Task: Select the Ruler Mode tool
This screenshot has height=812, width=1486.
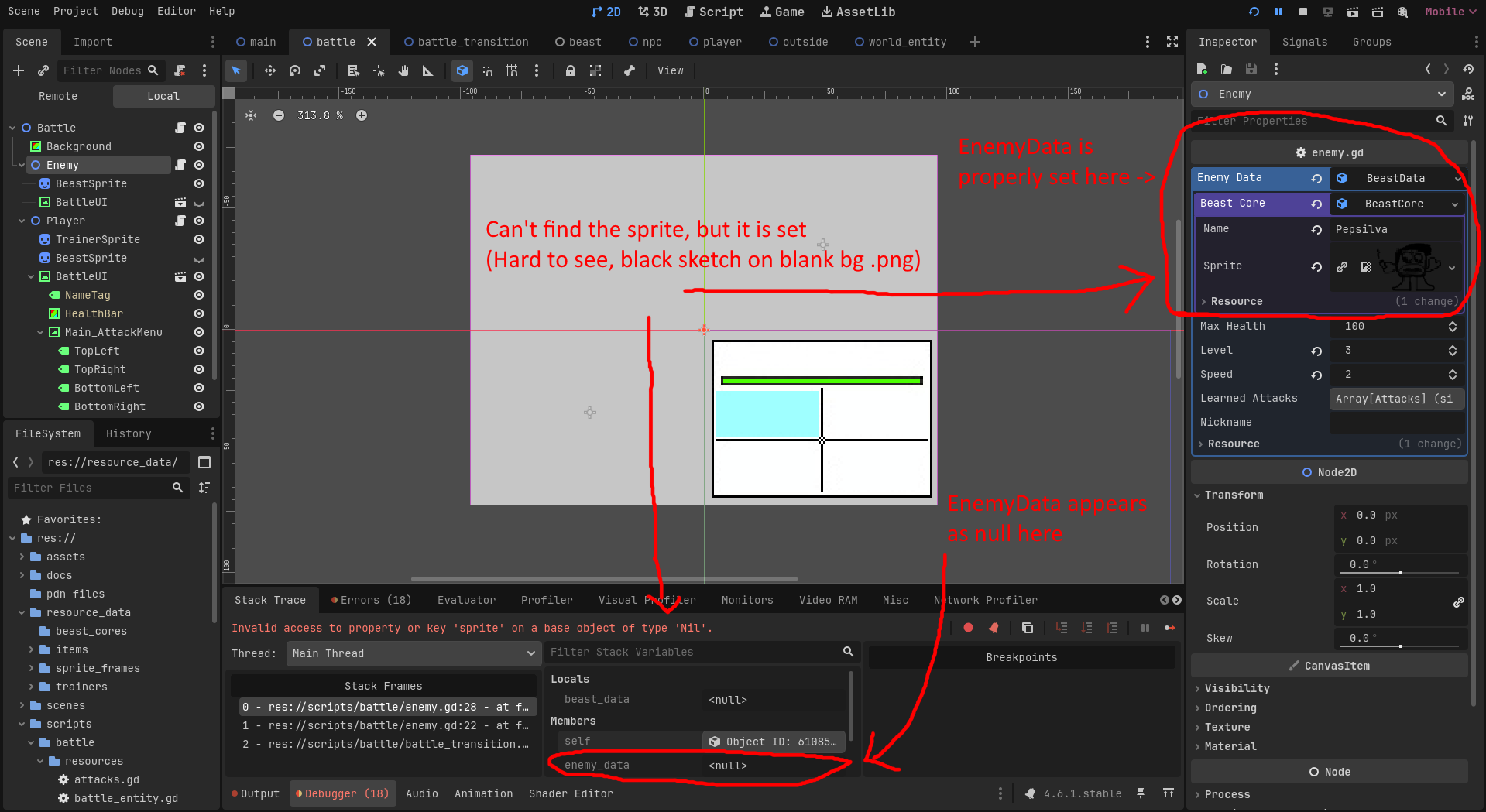Action: tap(427, 70)
